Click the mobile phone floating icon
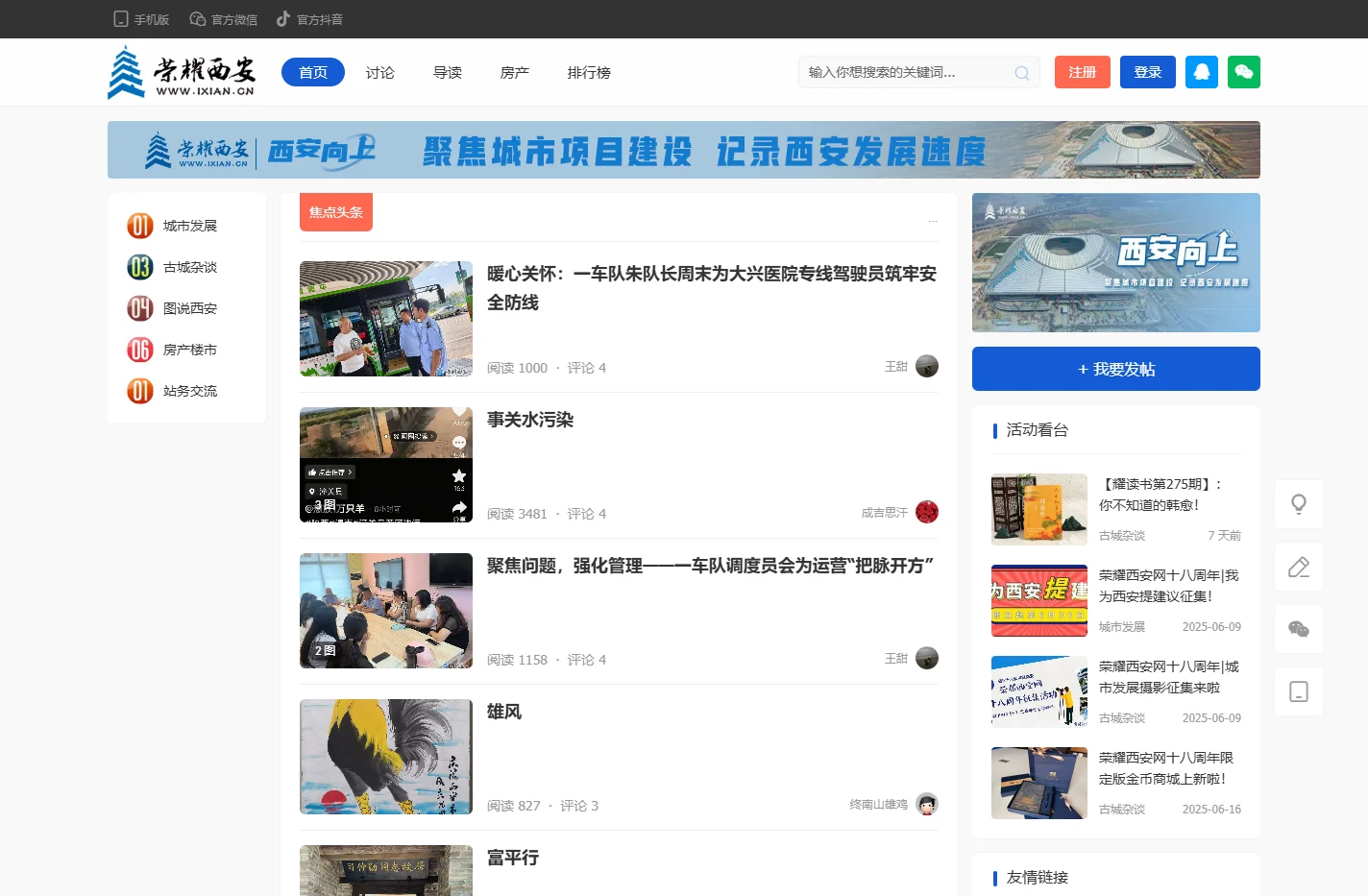 point(1299,691)
